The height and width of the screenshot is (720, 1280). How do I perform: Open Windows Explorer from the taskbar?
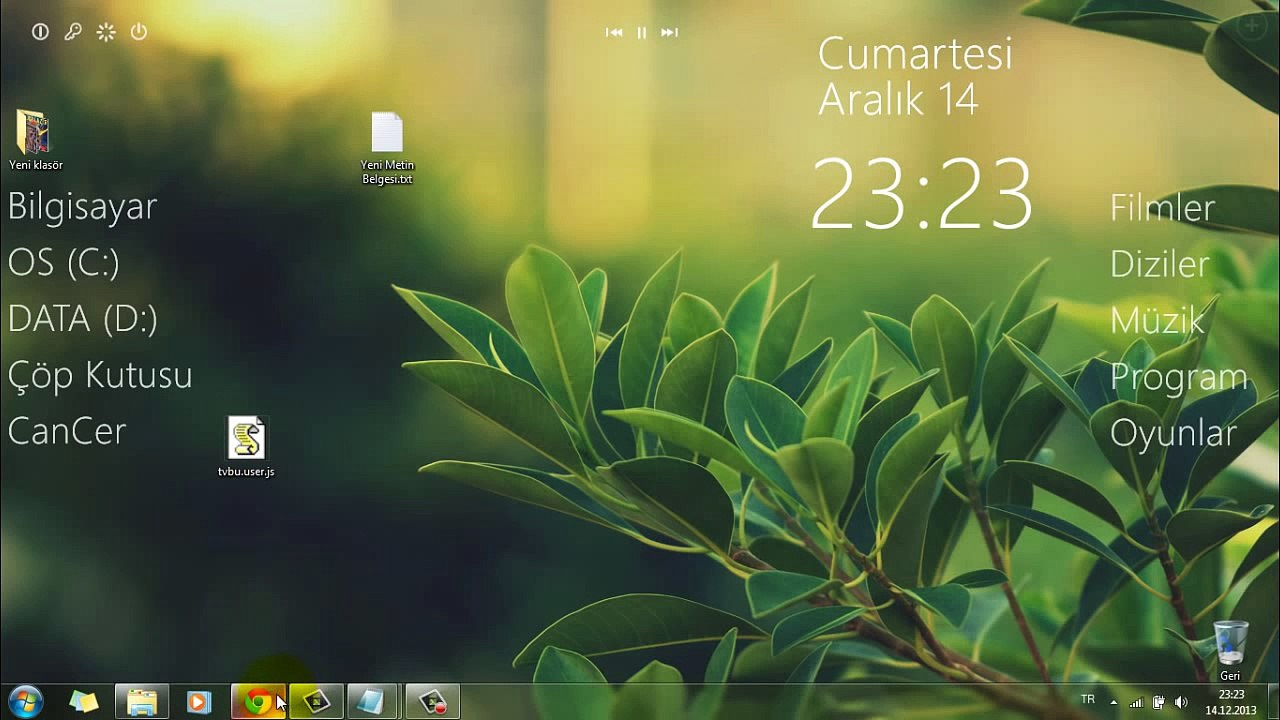point(142,702)
